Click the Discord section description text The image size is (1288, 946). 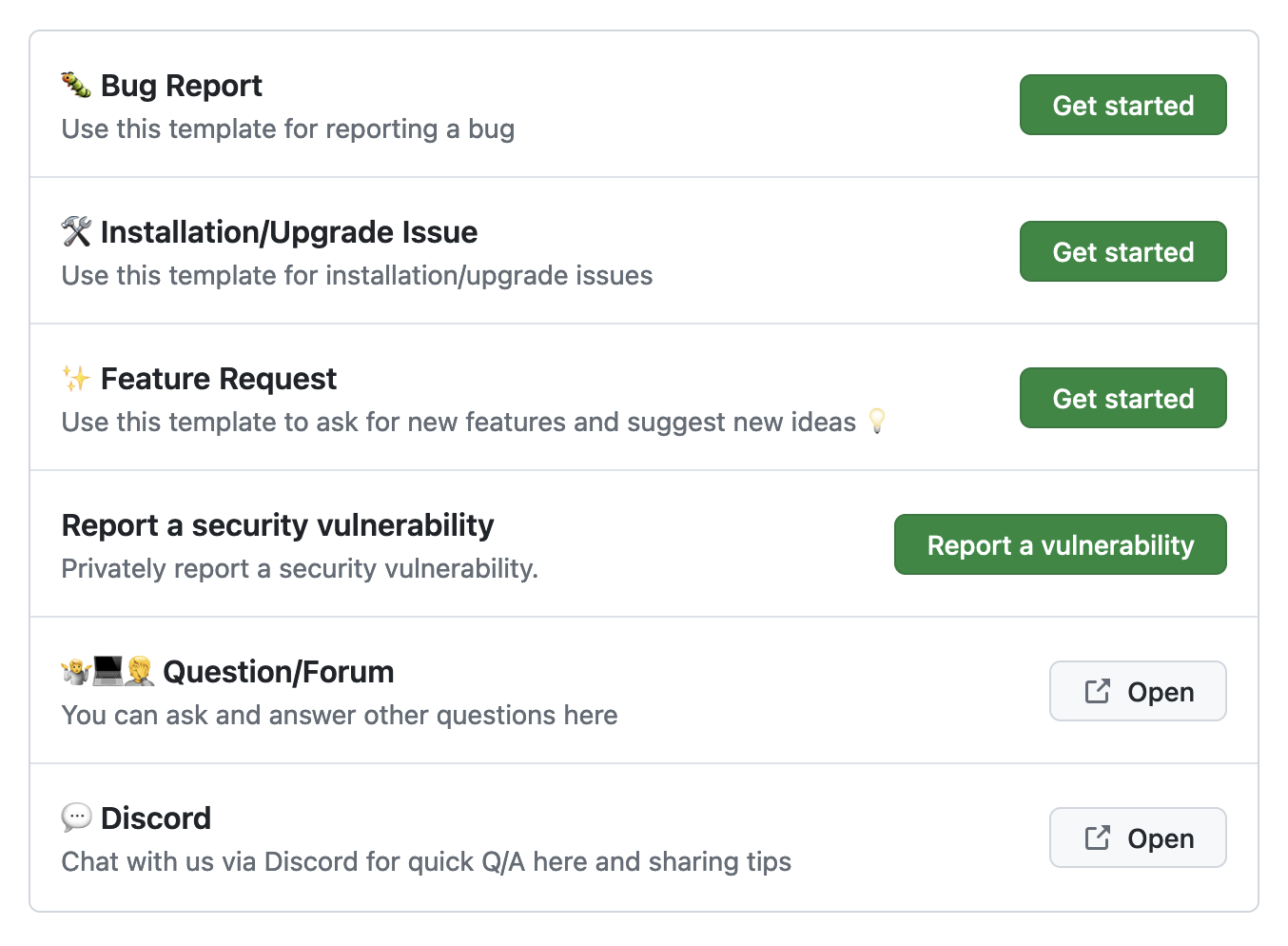[425, 861]
